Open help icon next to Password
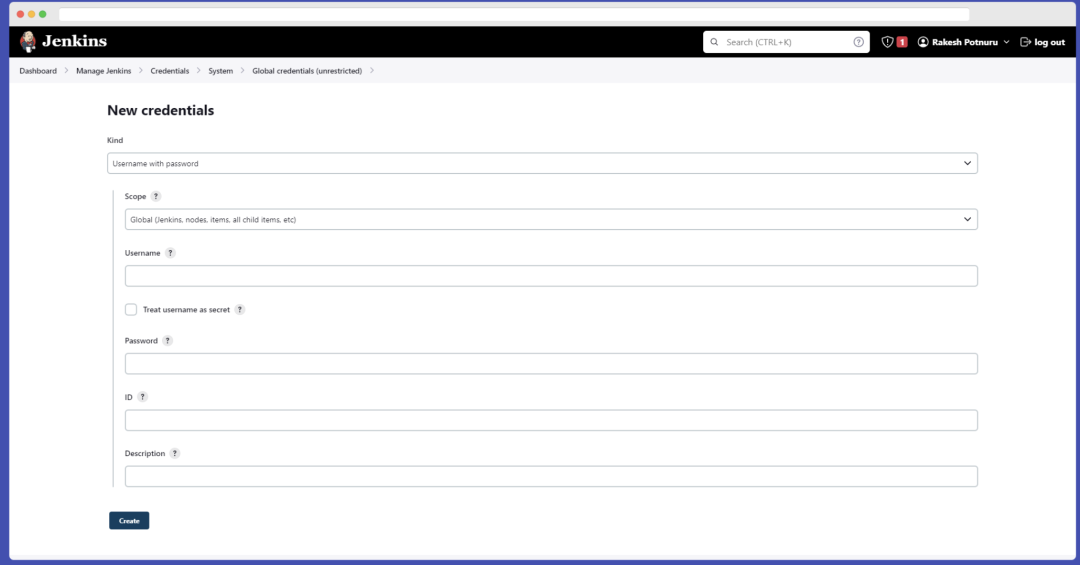 tap(167, 341)
